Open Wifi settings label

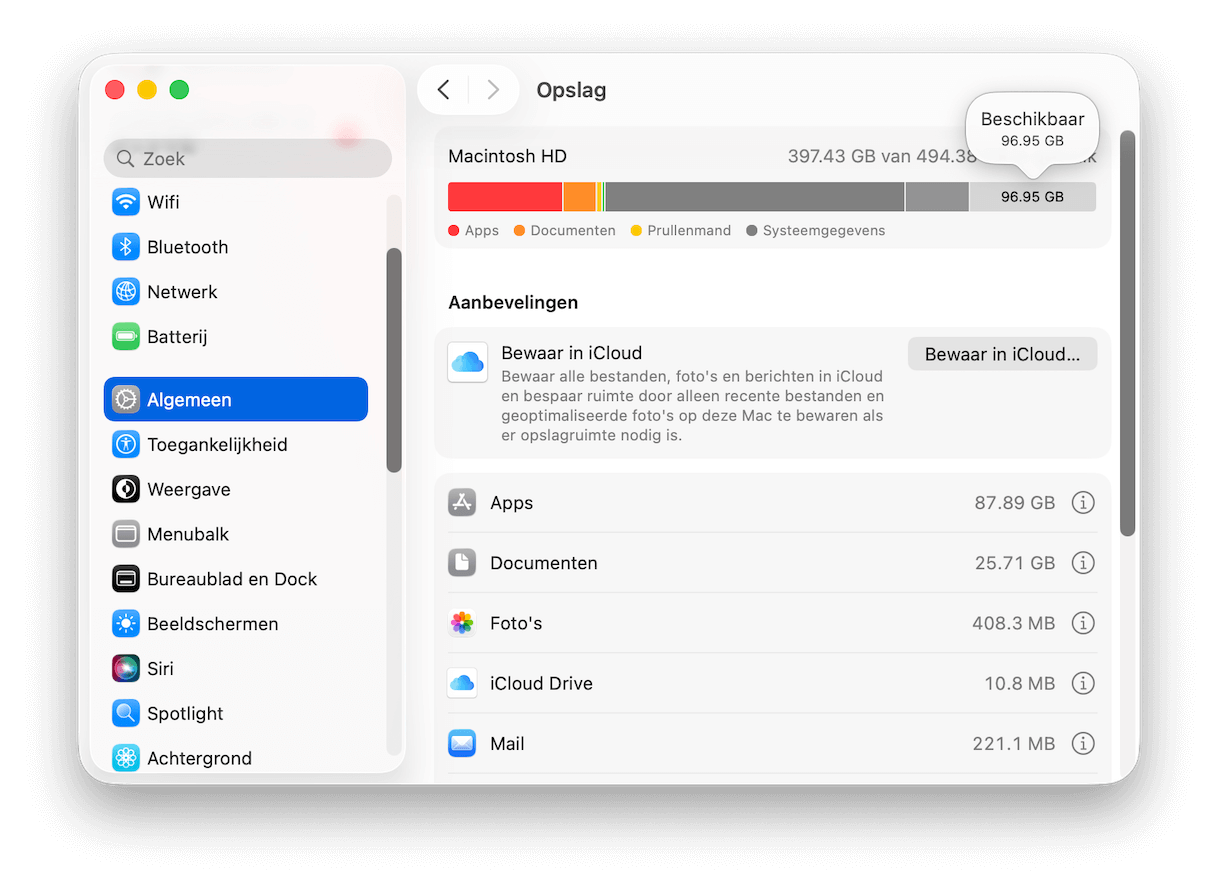(x=163, y=202)
